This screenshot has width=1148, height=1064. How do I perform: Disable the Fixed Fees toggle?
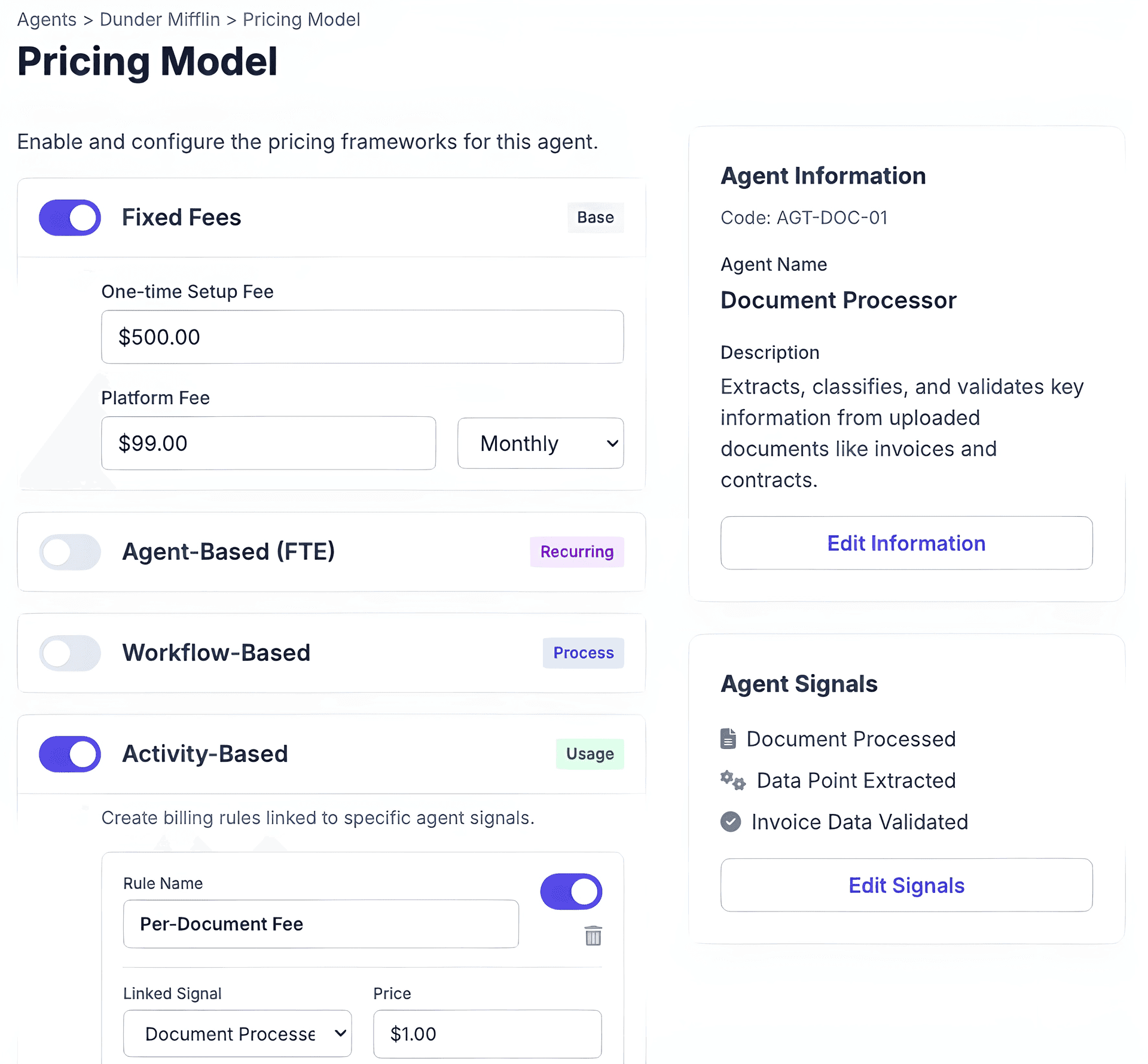click(70, 218)
